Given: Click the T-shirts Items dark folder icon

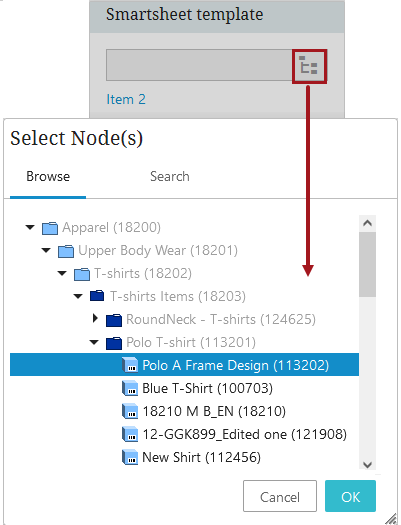Looking at the screenshot, I should point(97,296).
